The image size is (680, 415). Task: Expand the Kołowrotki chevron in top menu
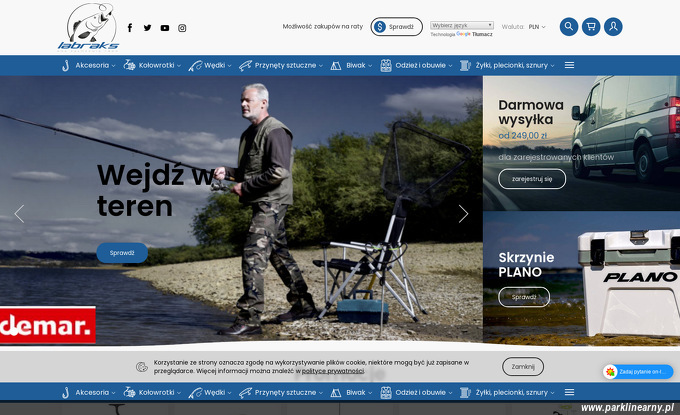[x=179, y=66]
